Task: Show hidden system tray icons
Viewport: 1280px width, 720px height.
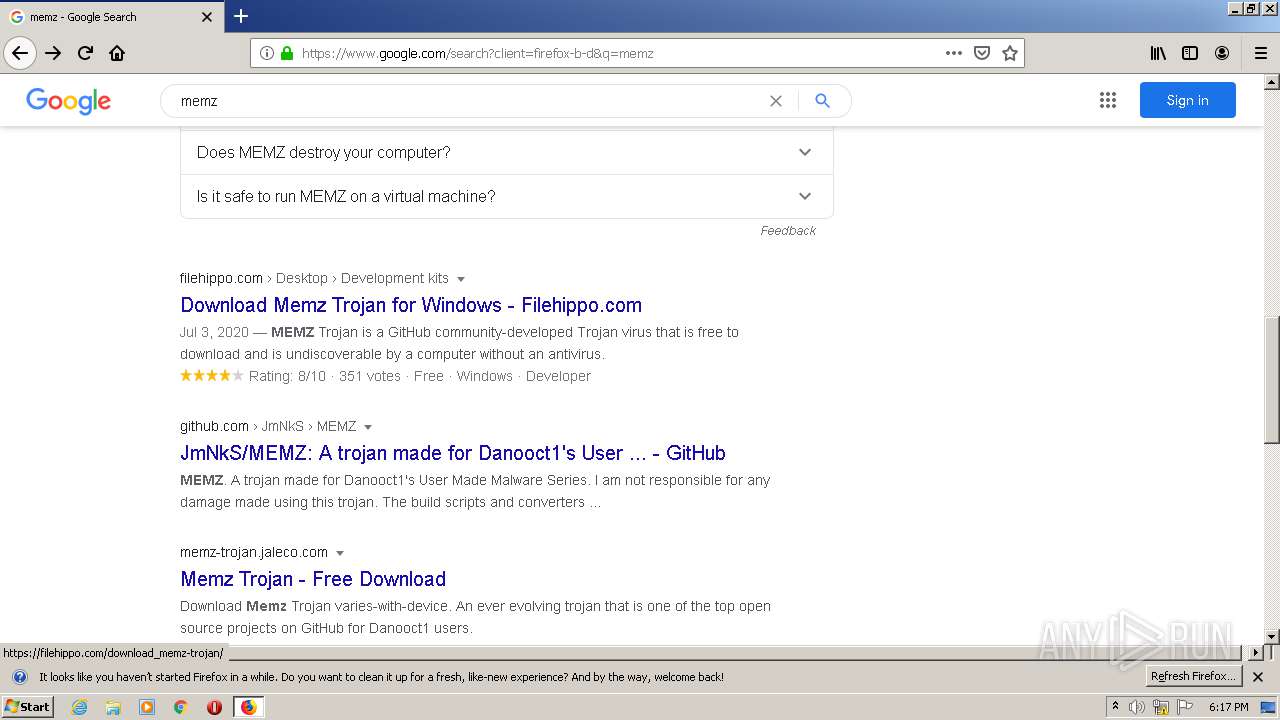Action: [x=1115, y=707]
